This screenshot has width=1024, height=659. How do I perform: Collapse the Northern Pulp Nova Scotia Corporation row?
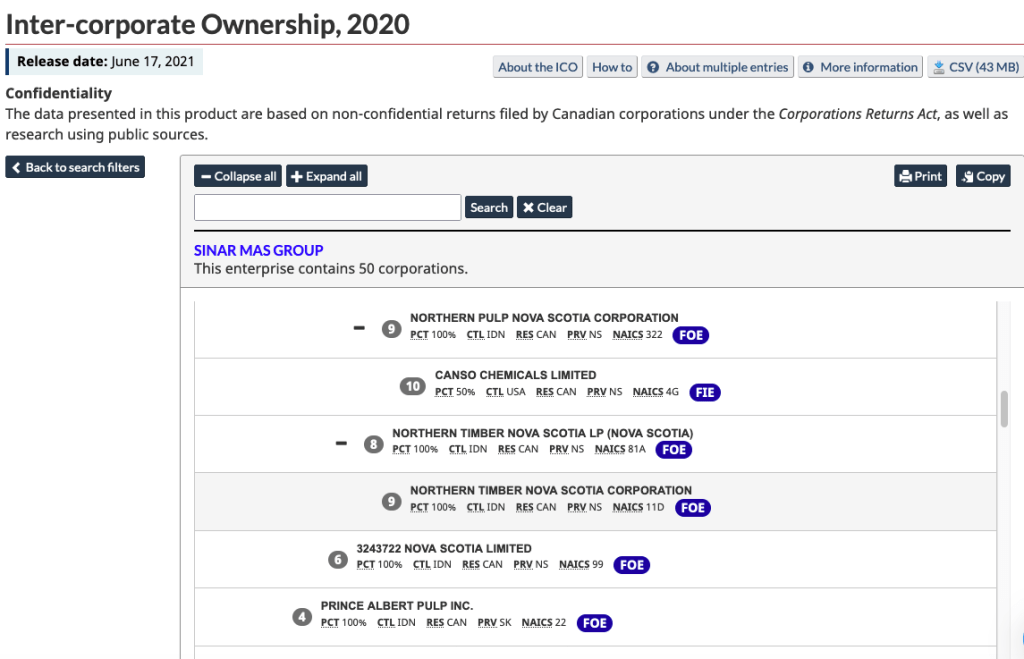359,328
